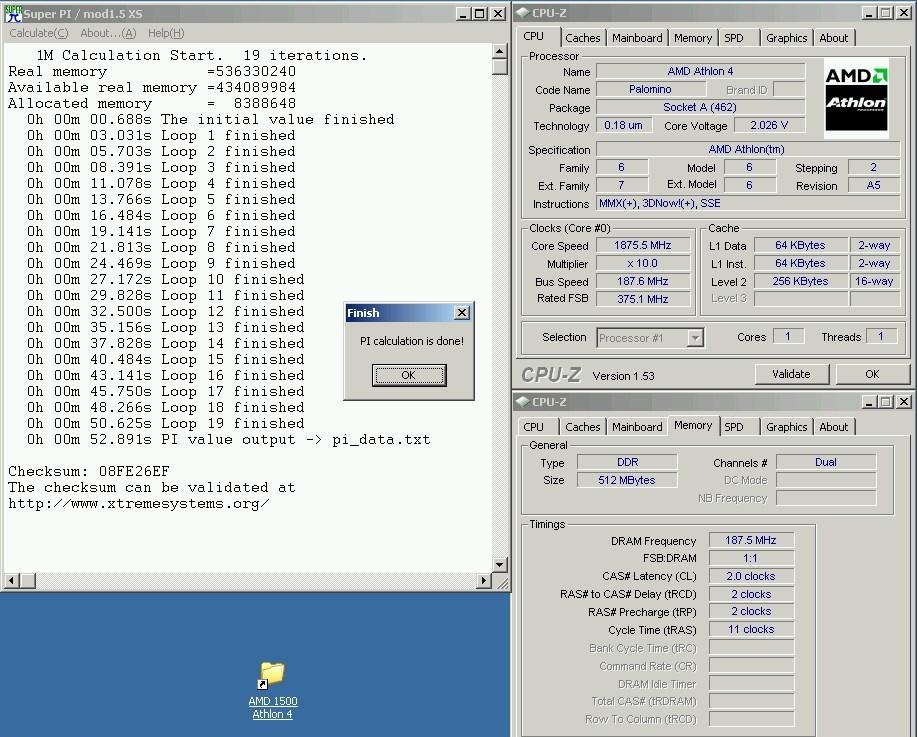Screen dimensions: 917x737
Task: Click OK button in top CPU-Z window
Action: 872,374
